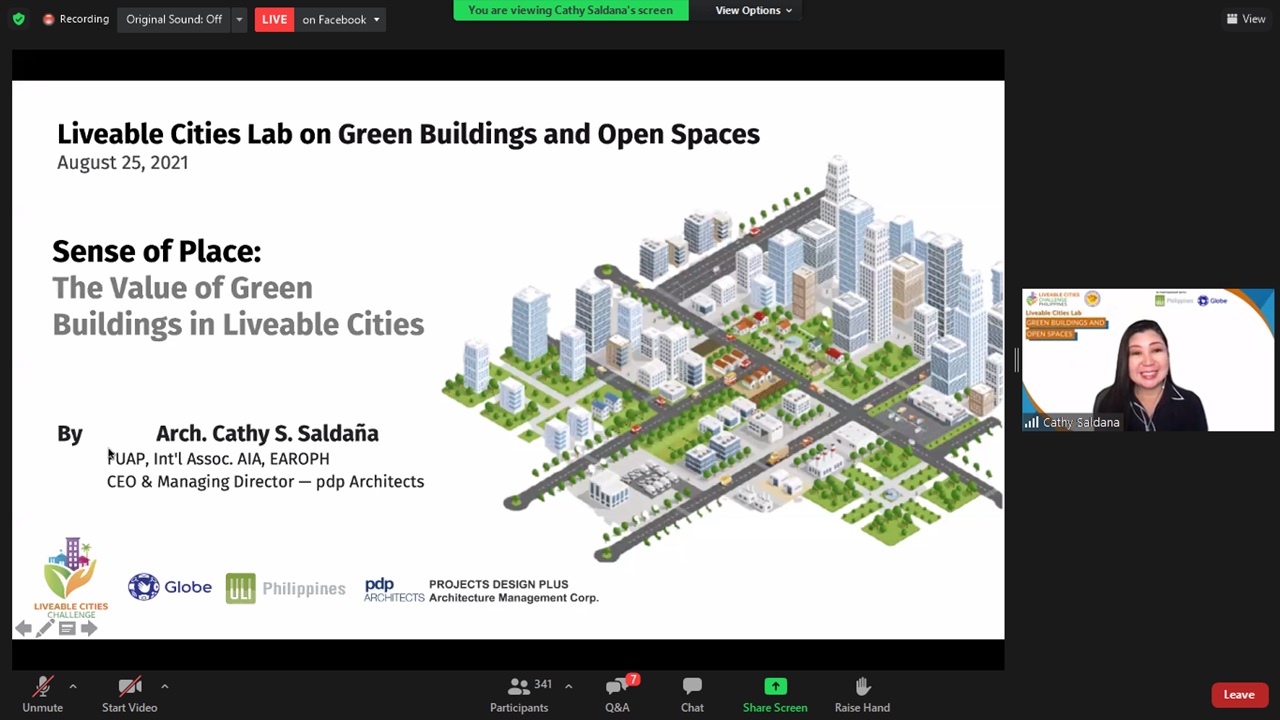
Task: Start Video camera toggle
Action: coord(129,694)
